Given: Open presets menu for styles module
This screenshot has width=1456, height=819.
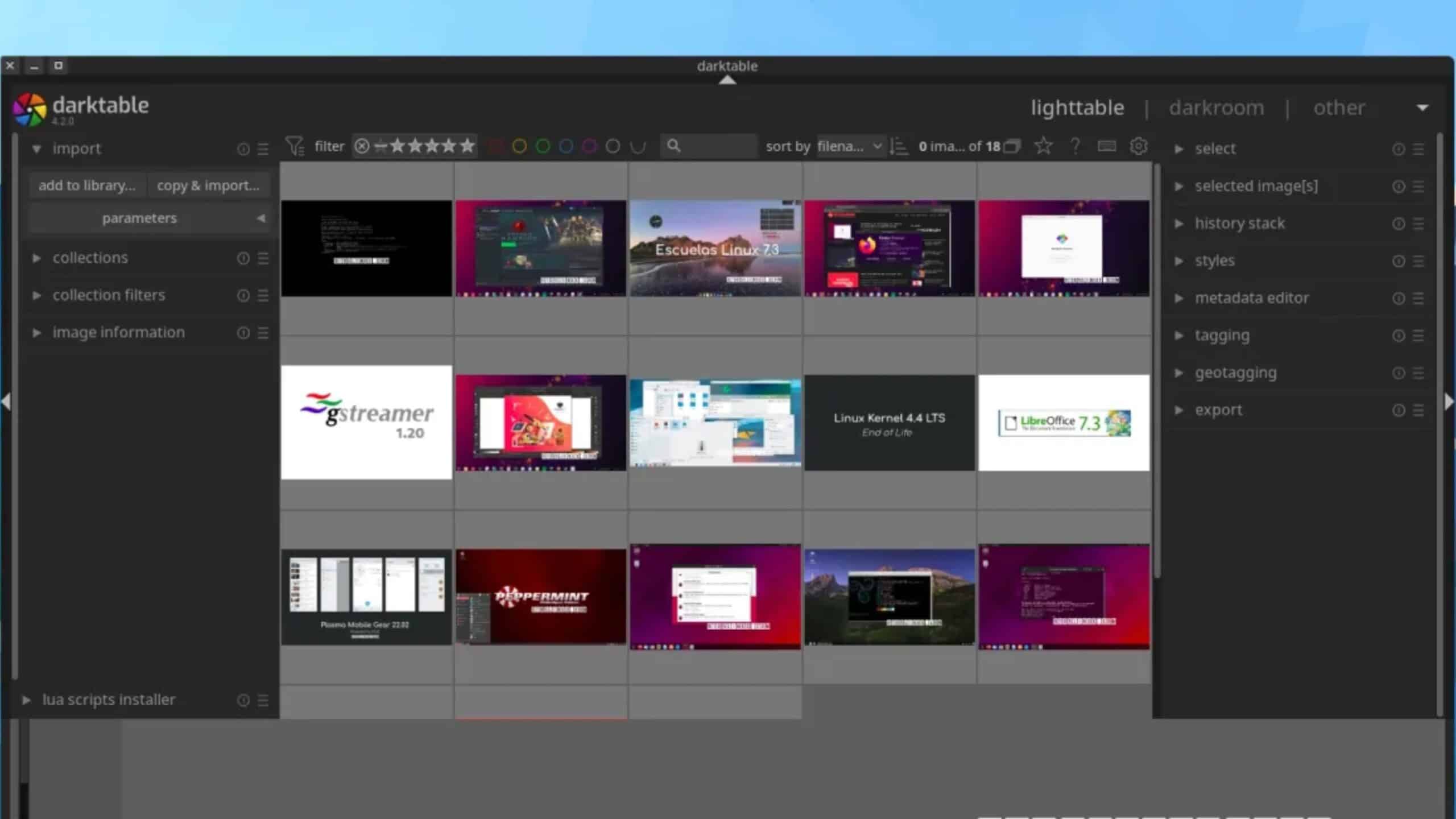Looking at the screenshot, I should pyautogui.click(x=1418, y=261).
